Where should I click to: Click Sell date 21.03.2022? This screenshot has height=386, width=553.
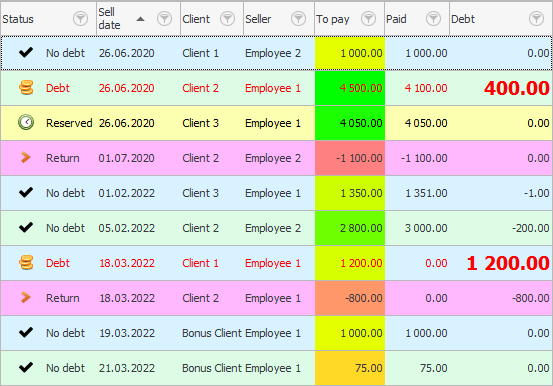point(126,368)
